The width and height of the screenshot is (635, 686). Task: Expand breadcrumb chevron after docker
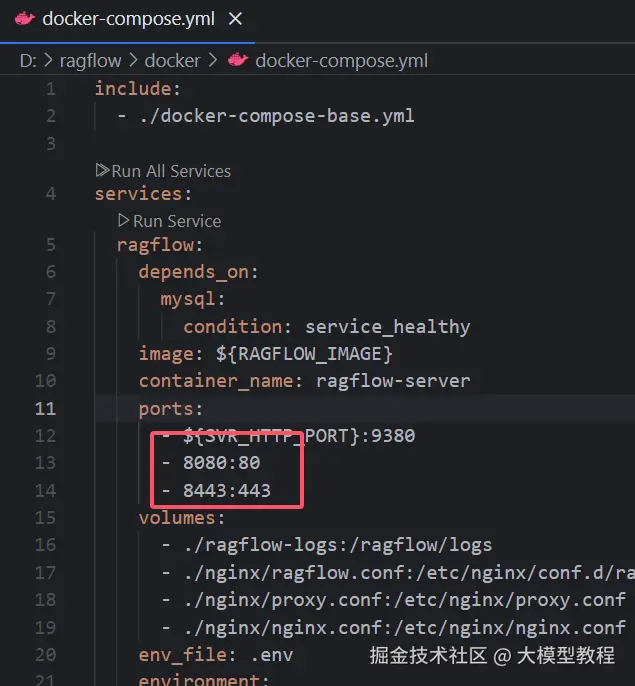213,60
